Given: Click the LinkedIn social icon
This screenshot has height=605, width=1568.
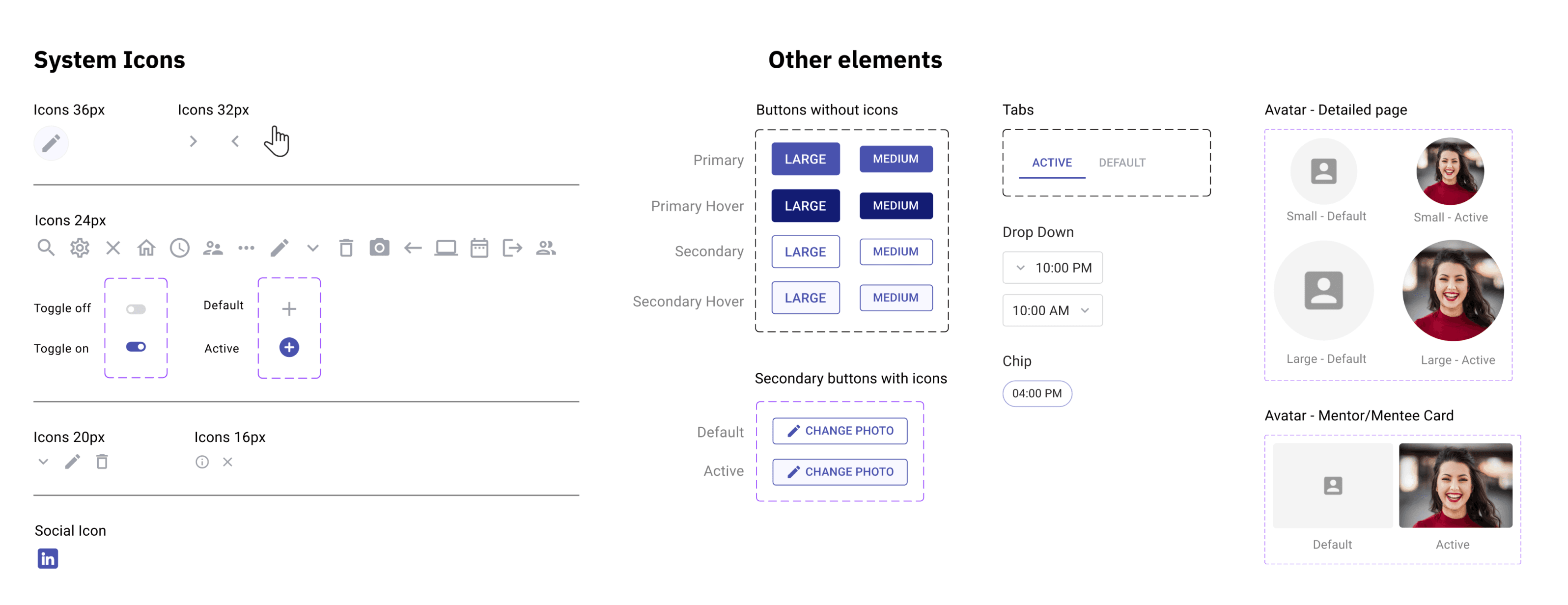Looking at the screenshot, I should 48,558.
